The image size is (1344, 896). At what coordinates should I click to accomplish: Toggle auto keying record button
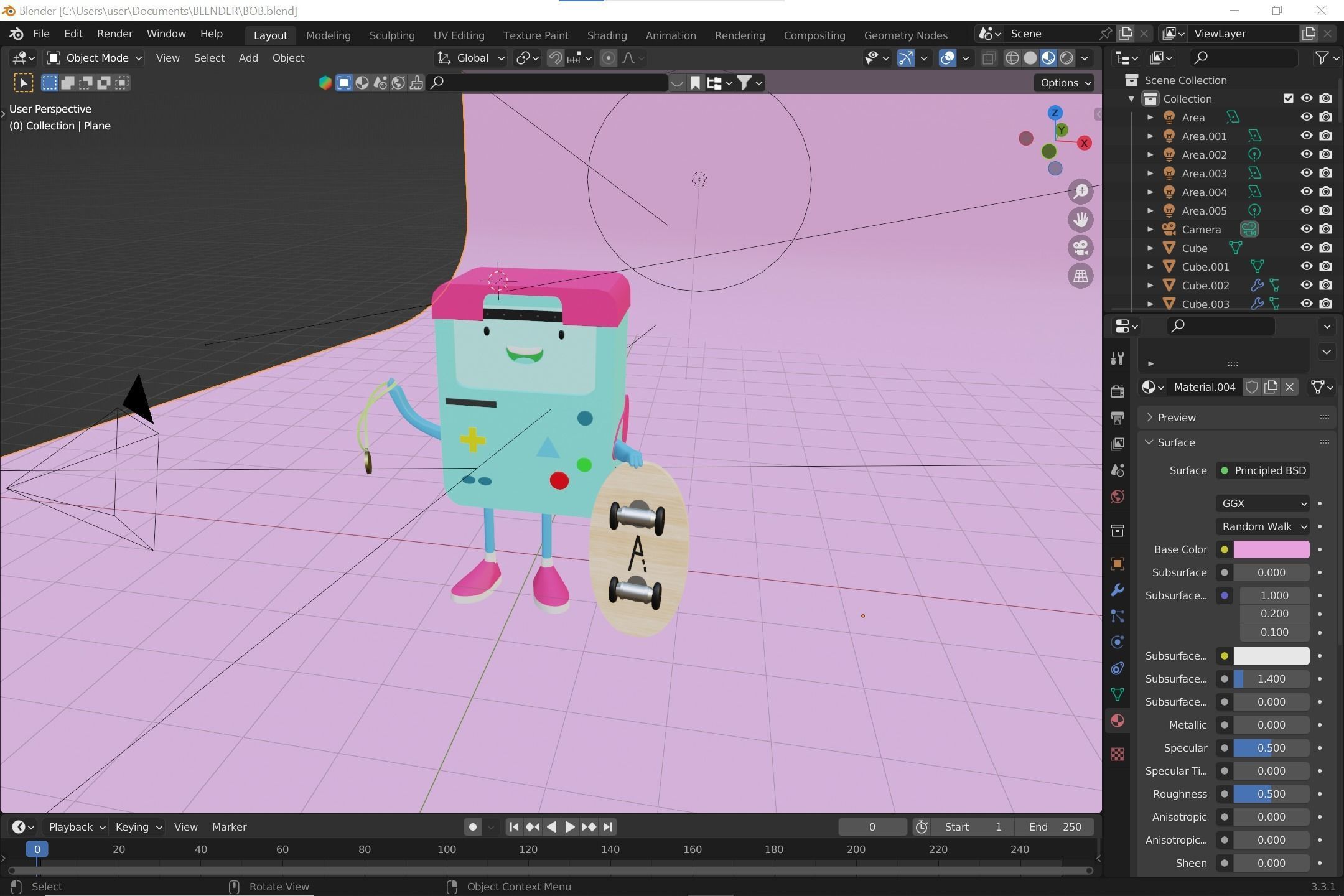click(473, 827)
